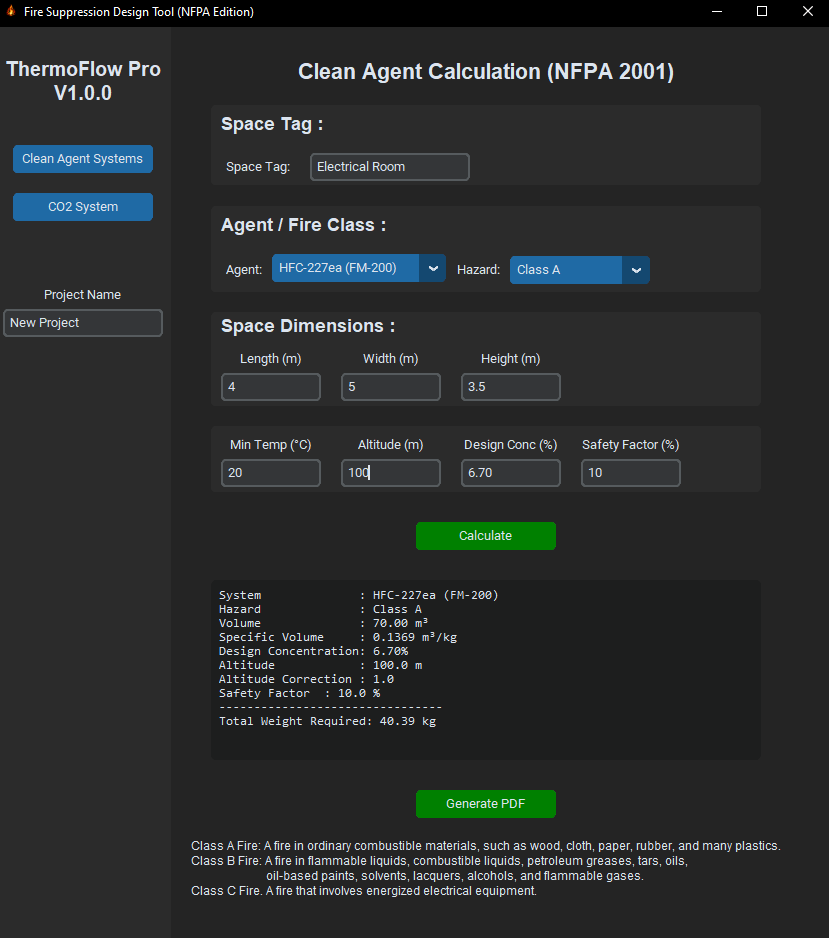829x938 pixels.
Task: Click the Width (m) input field
Action: pyautogui.click(x=391, y=387)
